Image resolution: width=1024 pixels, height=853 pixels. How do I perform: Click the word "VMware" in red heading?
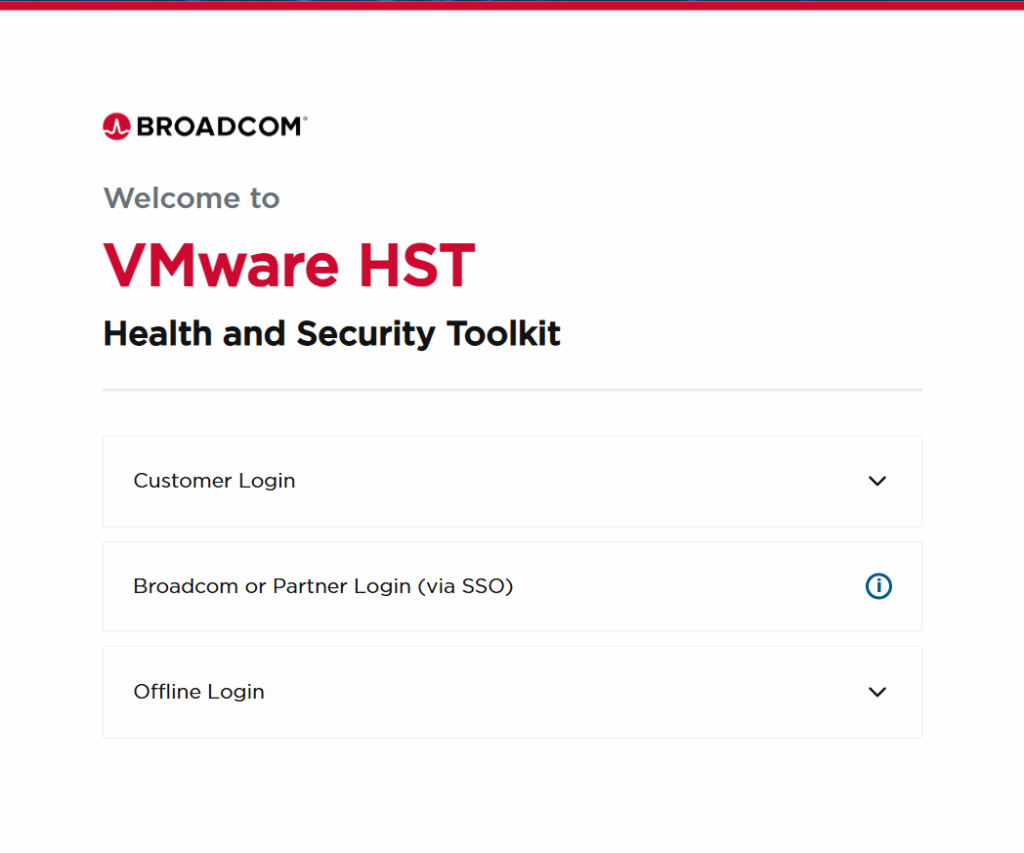point(221,266)
